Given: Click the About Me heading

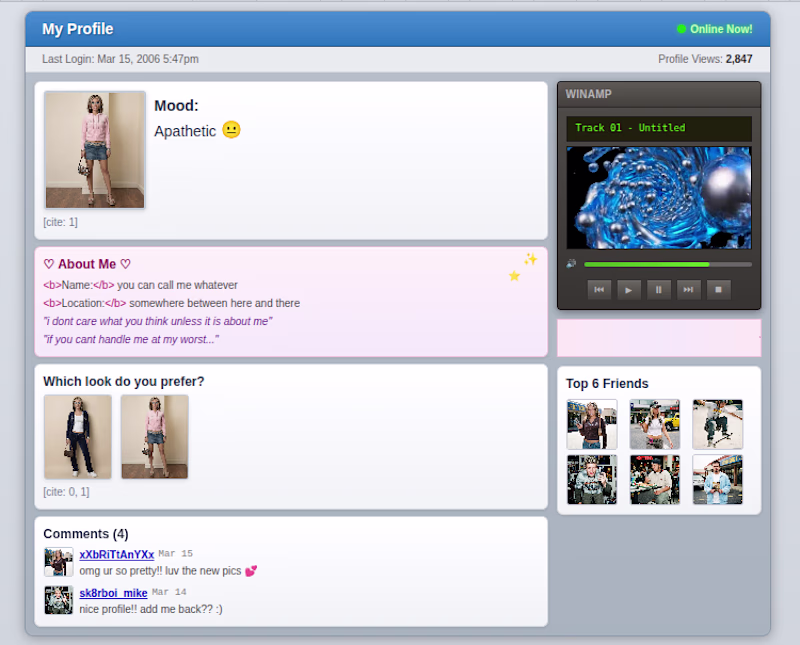Looking at the screenshot, I should click(87, 264).
